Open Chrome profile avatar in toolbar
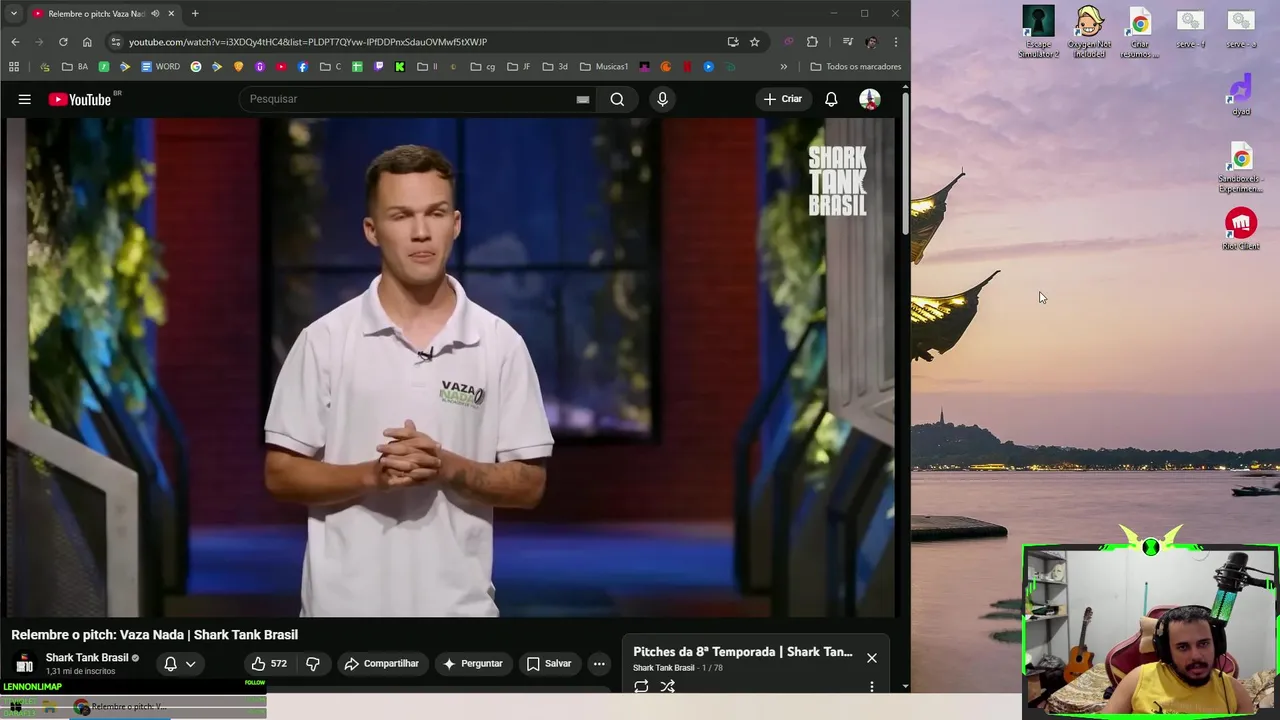The height and width of the screenshot is (720, 1280). 871,42
